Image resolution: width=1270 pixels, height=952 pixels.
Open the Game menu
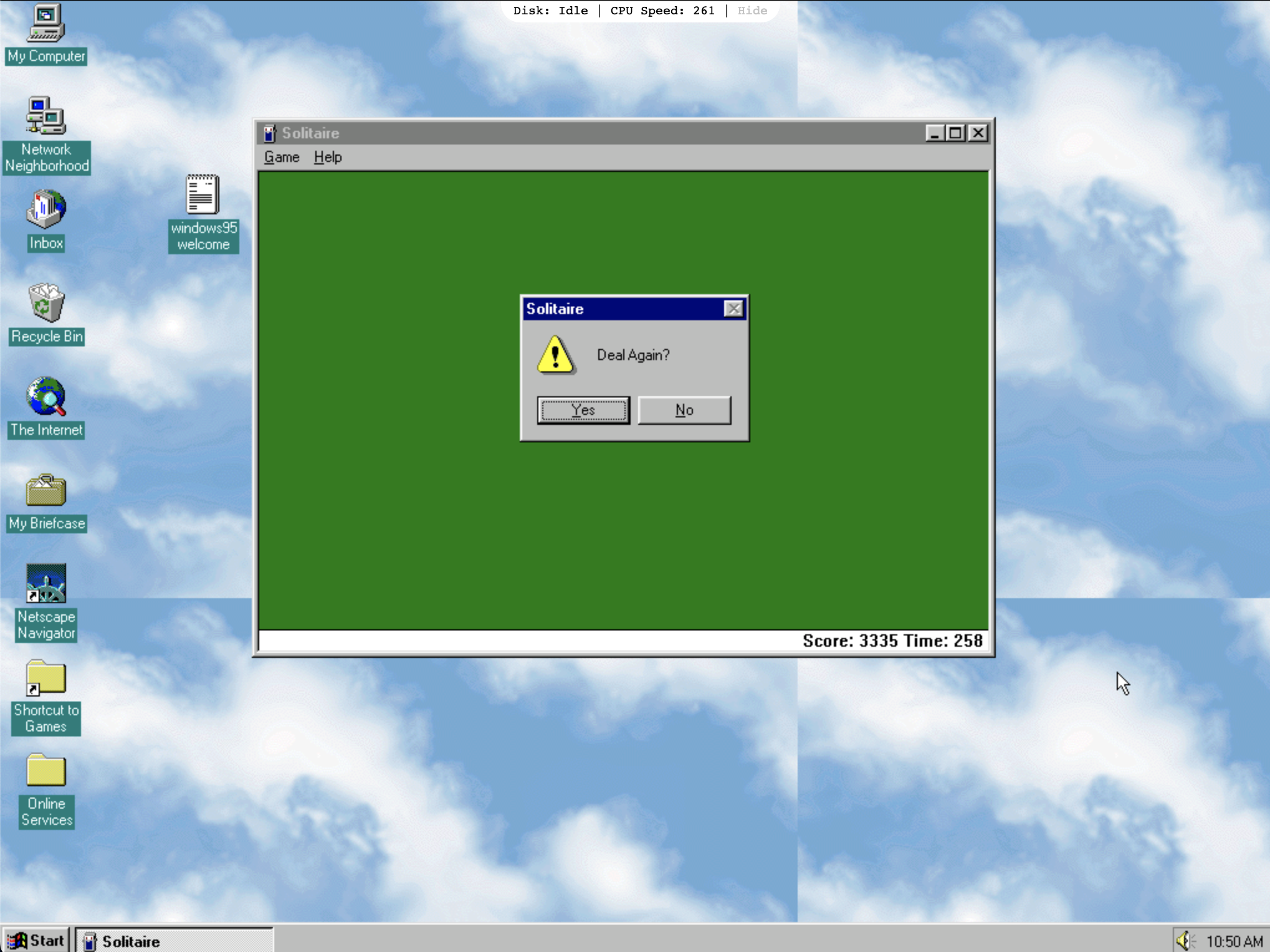click(282, 157)
